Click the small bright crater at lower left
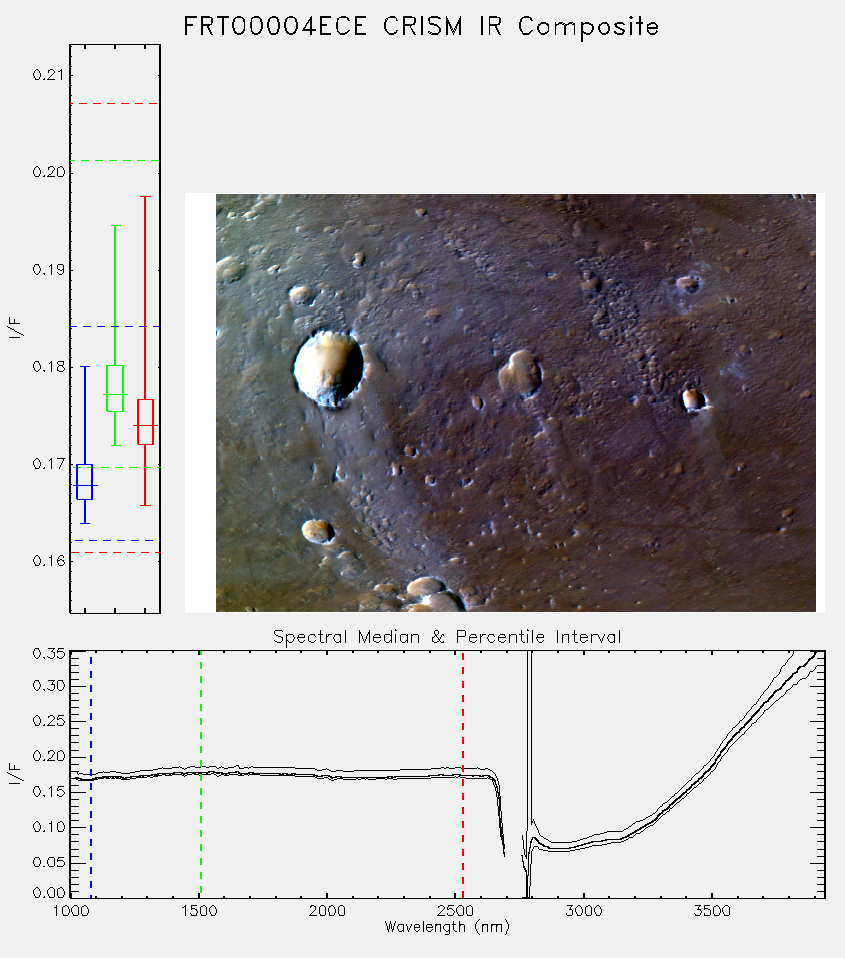This screenshot has height=958, width=845. click(x=318, y=531)
